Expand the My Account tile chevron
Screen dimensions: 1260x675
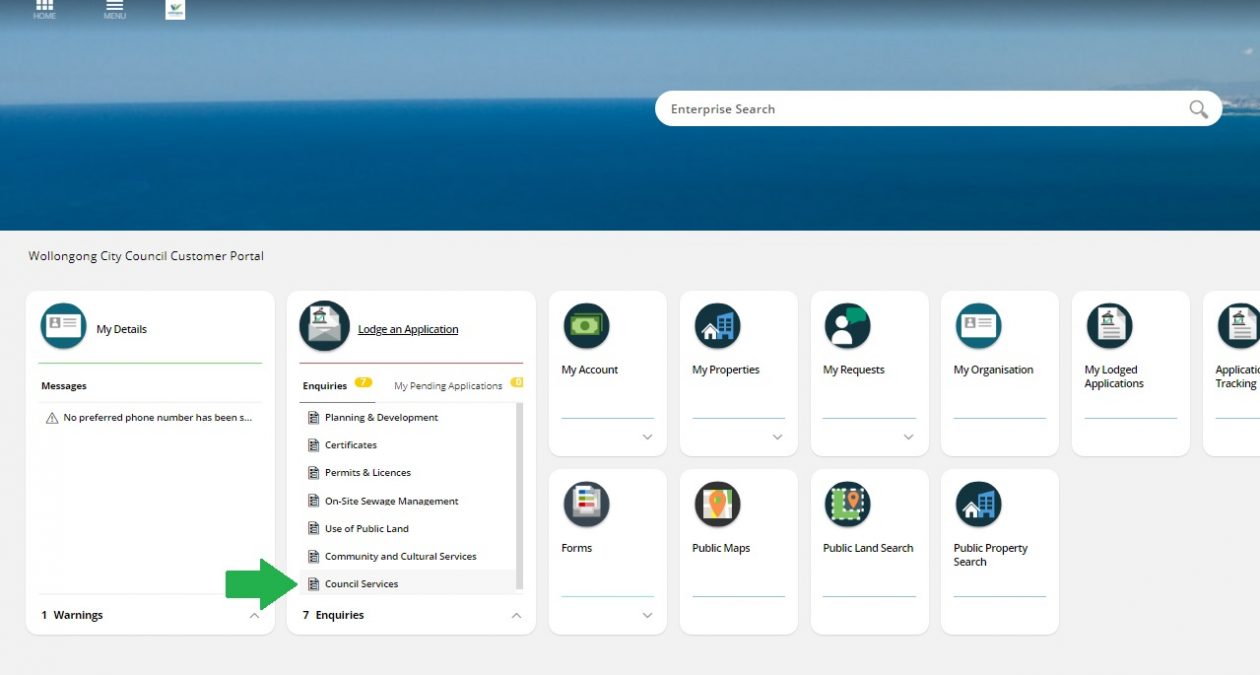click(x=647, y=437)
